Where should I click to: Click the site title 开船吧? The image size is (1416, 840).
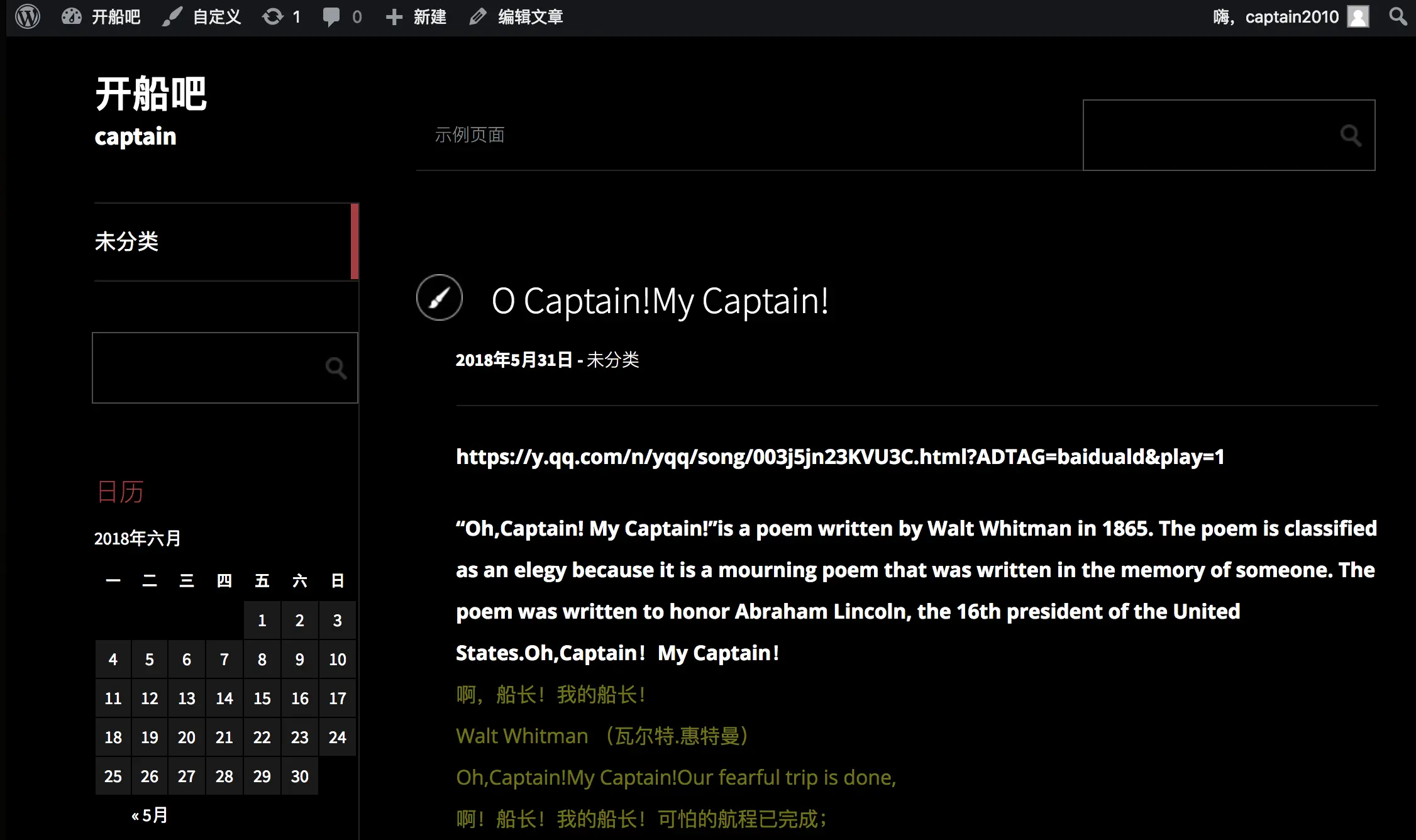[x=151, y=94]
